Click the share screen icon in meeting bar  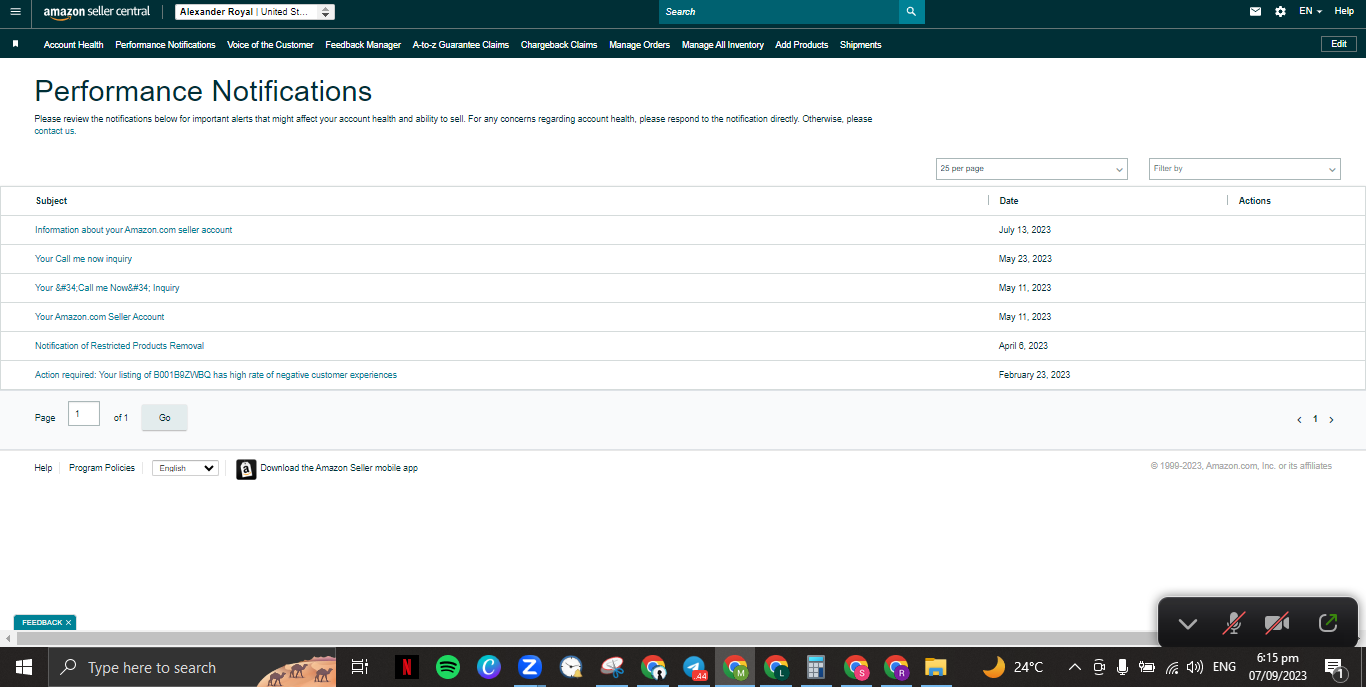click(x=1328, y=623)
